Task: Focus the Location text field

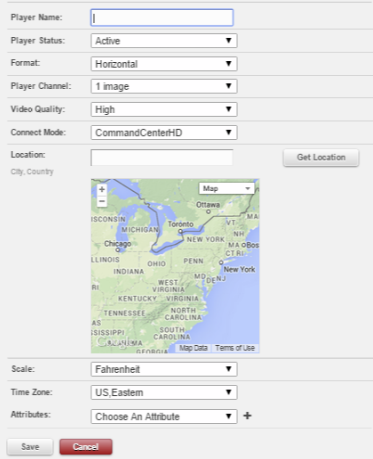Action: 162,157
